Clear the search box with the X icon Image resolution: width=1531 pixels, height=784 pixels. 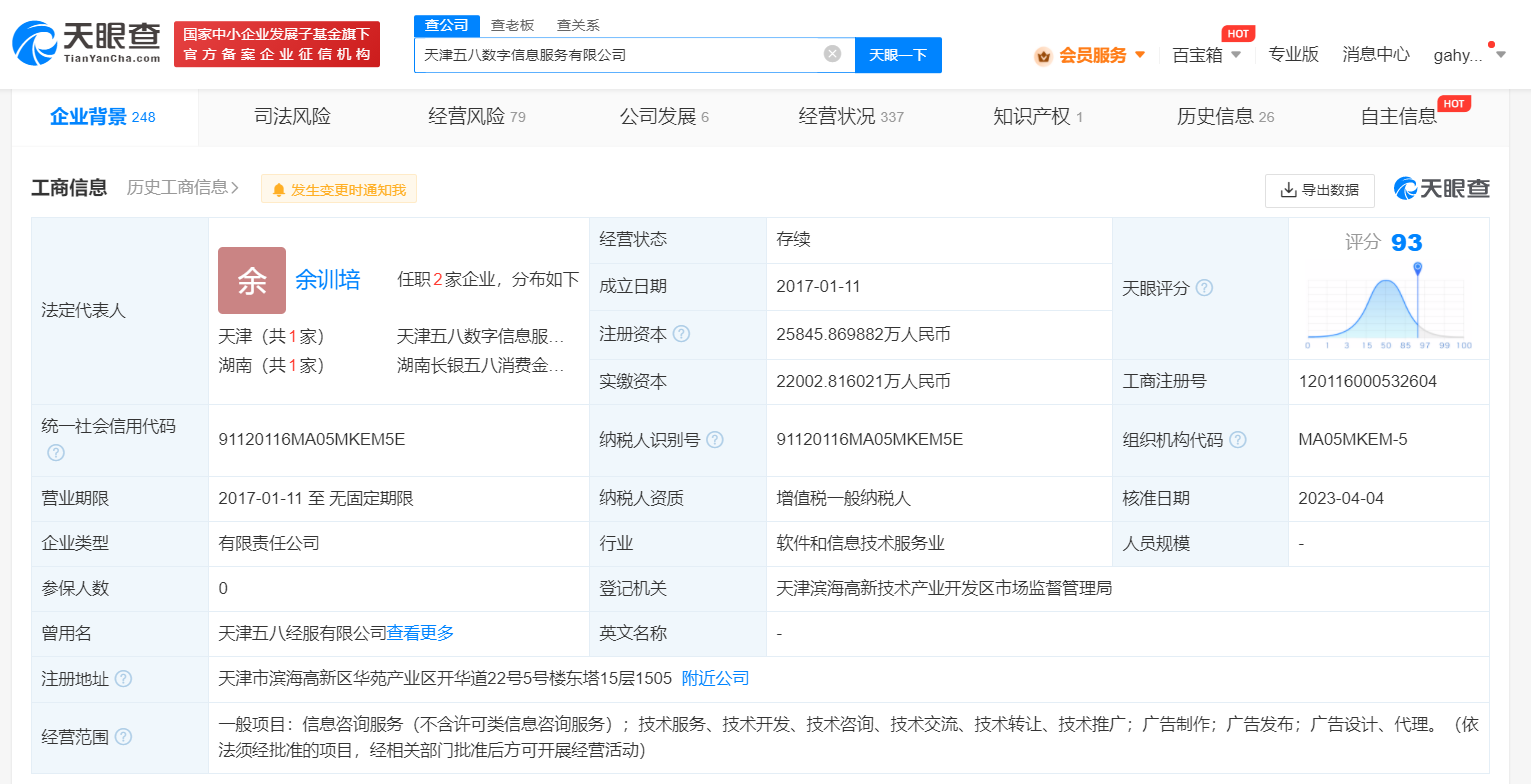(x=832, y=54)
